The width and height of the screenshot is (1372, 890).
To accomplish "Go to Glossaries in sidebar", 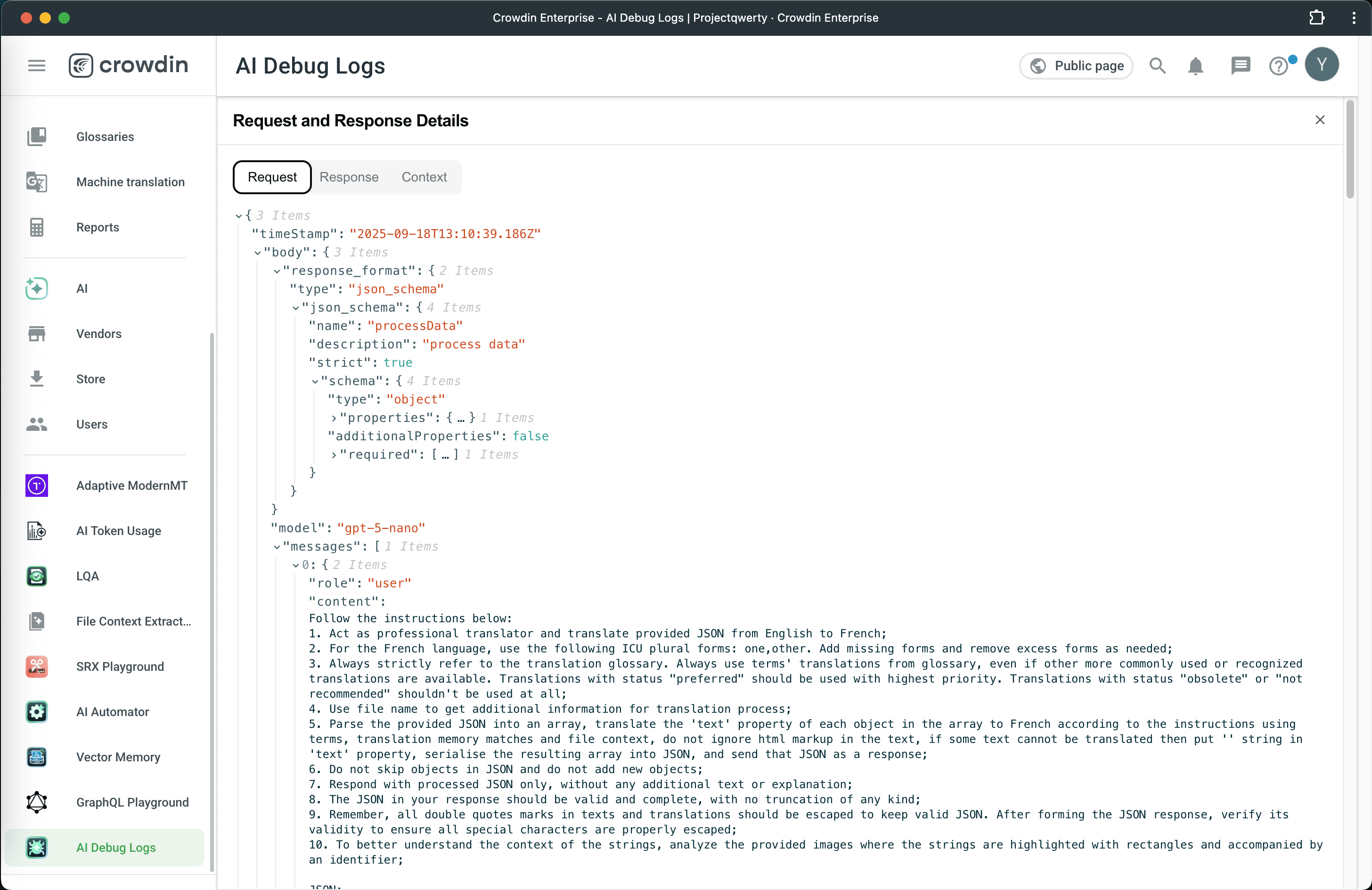I will tap(105, 137).
